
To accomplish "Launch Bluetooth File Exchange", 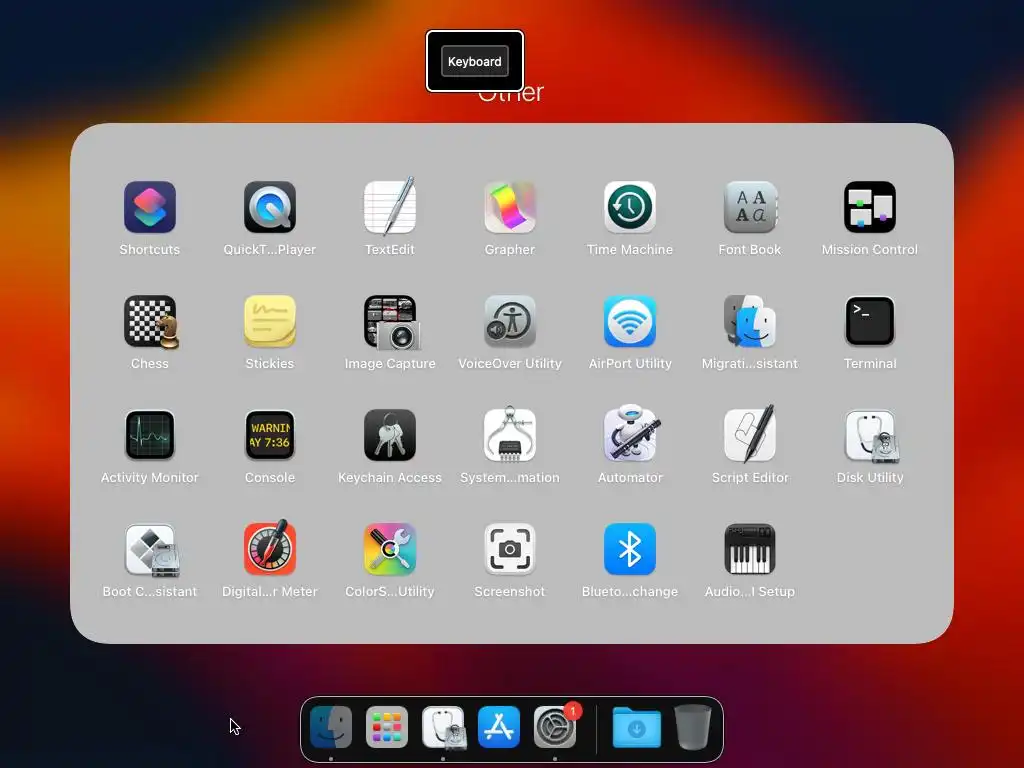I will pos(630,549).
